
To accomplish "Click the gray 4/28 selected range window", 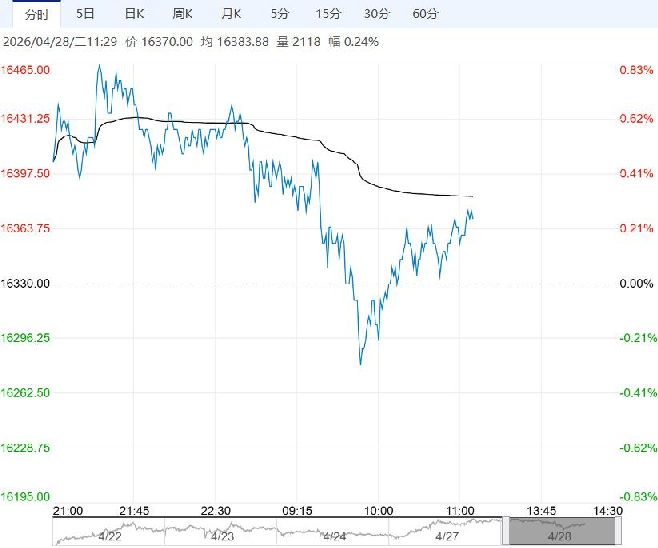I will [x=556, y=532].
